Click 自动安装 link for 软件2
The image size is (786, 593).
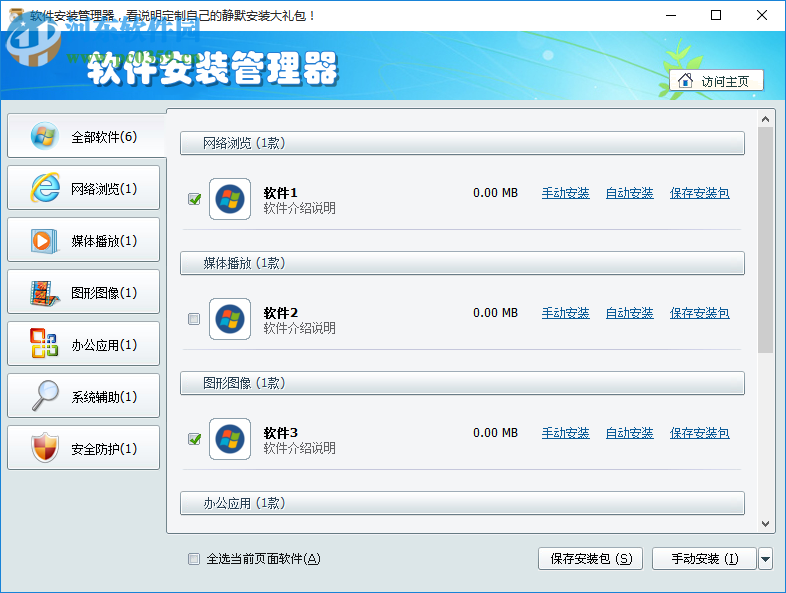point(630,313)
